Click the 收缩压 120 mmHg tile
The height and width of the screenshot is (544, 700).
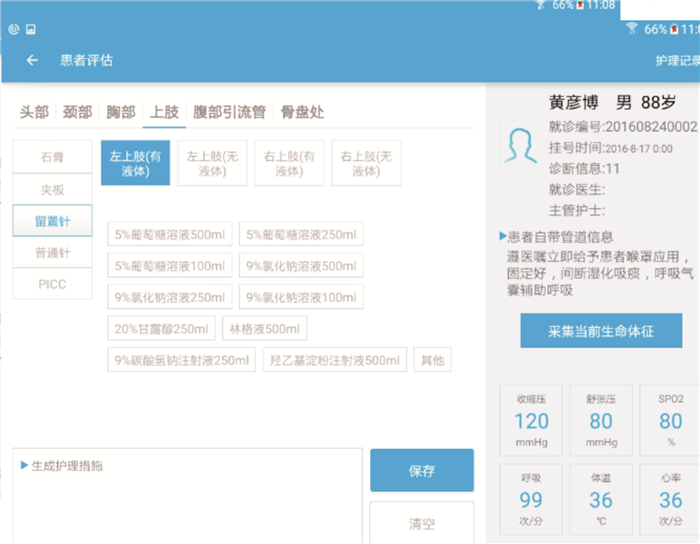click(532, 416)
